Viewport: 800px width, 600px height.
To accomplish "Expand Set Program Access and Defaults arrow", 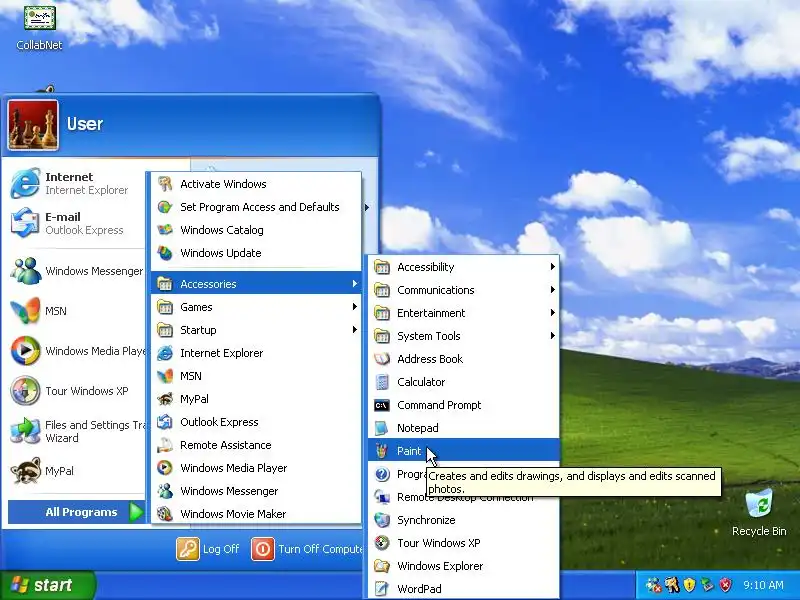I will pos(366,207).
